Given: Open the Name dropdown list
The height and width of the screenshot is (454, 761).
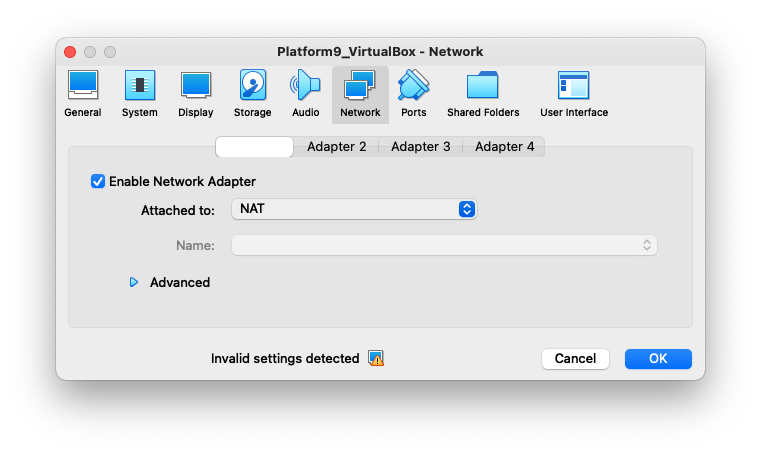Looking at the screenshot, I should (444, 245).
